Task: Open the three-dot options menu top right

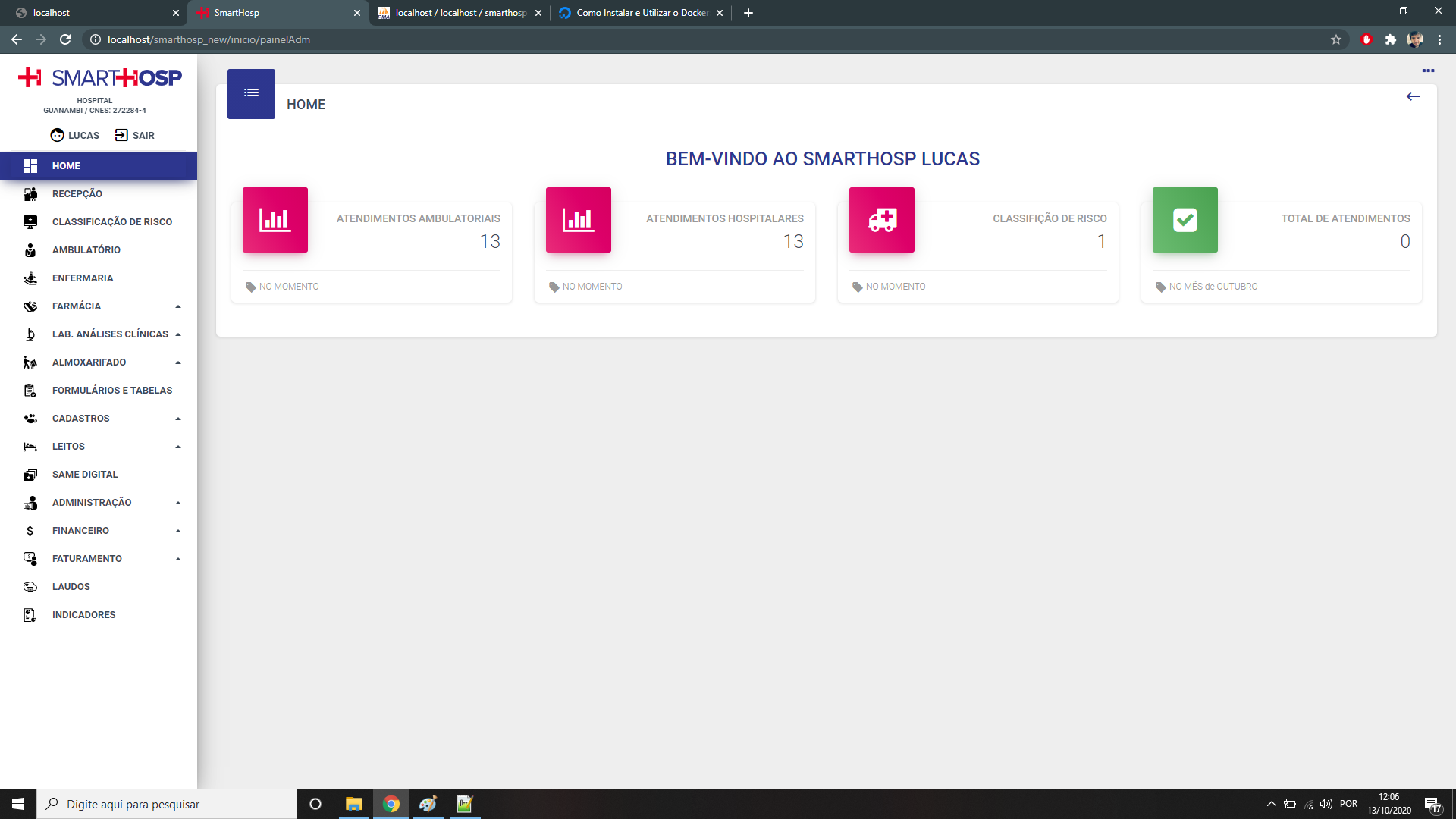Action: (x=1429, y=71)
